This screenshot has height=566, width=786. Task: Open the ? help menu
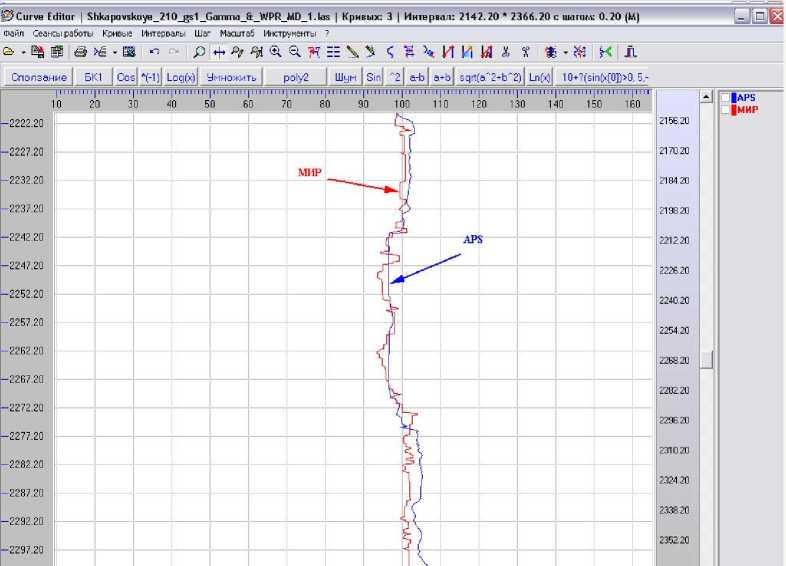tap(327, 34)
